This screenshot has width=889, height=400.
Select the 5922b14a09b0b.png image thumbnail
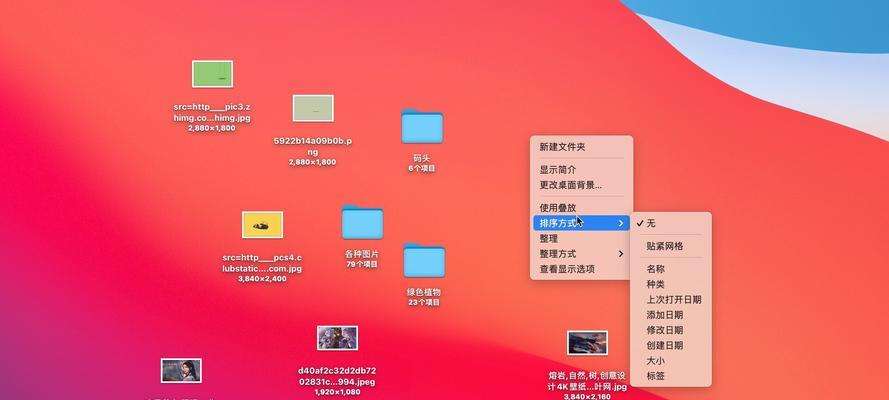[x=313, y=108]
